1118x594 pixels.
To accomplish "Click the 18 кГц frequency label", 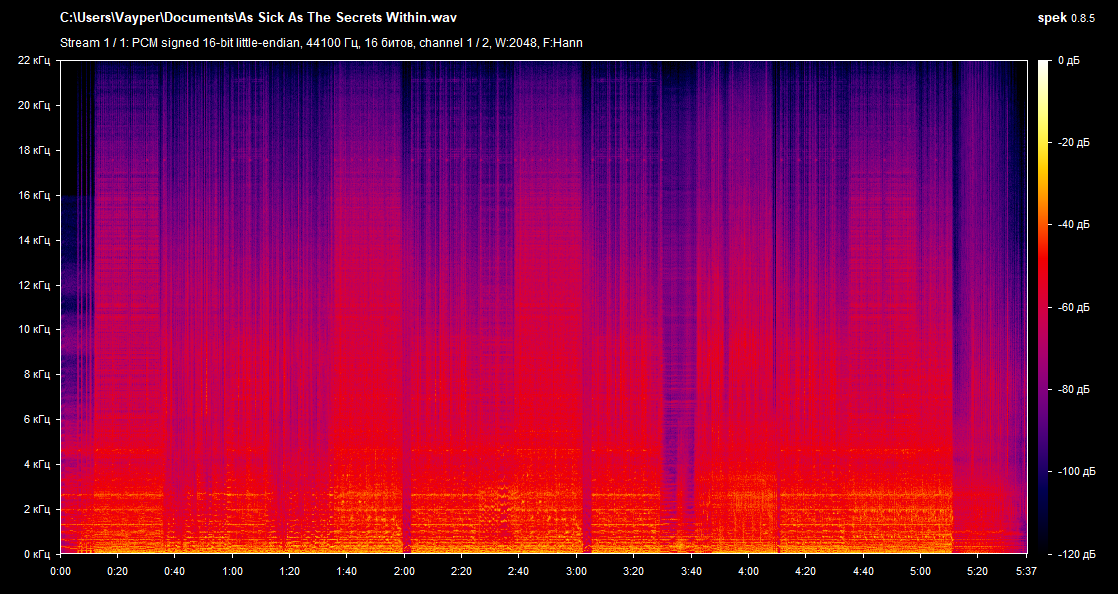I will (x=34, y=150).
